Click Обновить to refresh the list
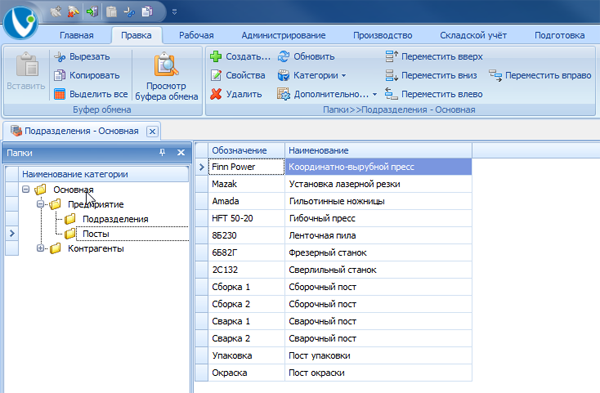This screenshot has height=393, width=600. (306, 57)
